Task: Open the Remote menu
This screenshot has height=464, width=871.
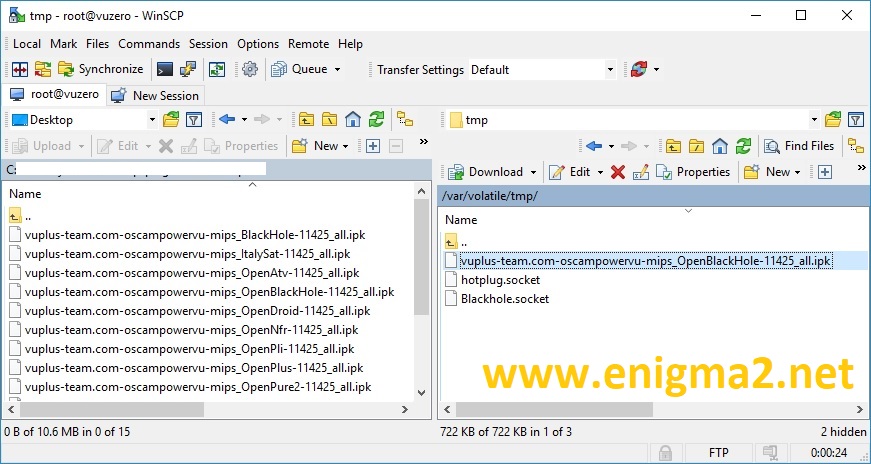Action: (x=308, y=44)
